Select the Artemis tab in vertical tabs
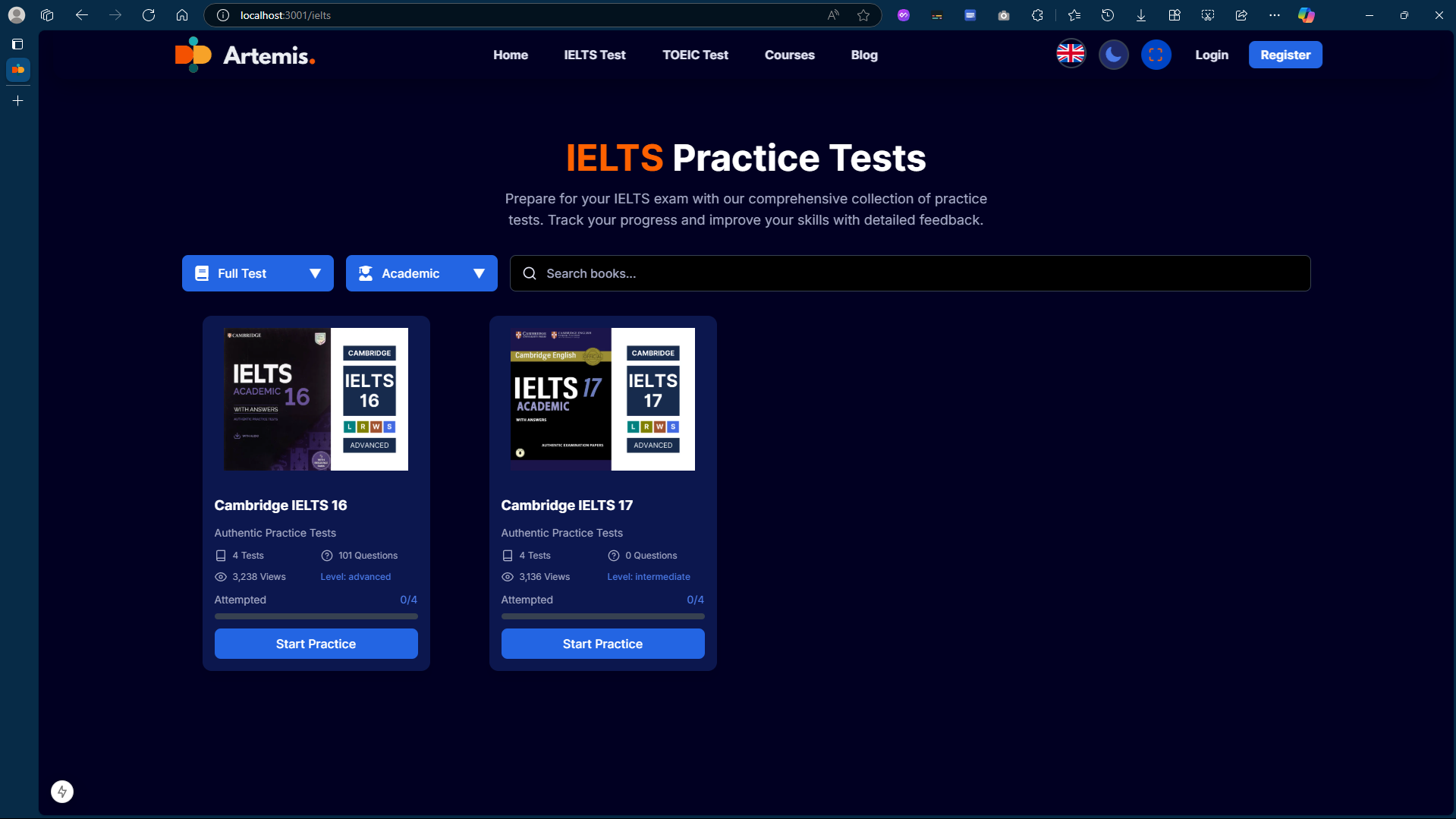This screenshot has height=819, width=1456. click(x=17, y=70)
